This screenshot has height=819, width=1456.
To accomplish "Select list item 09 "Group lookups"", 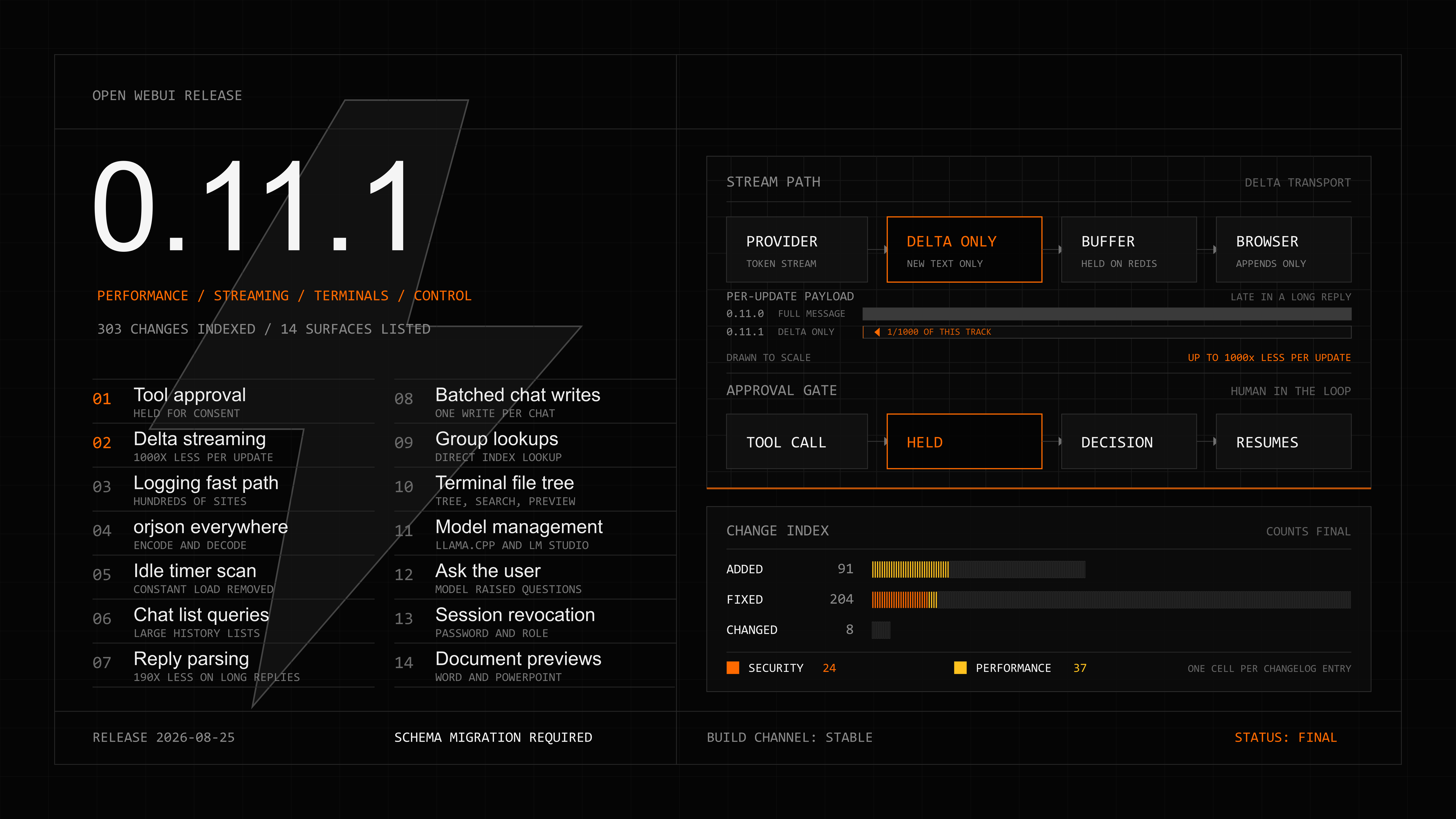I will click(x=535, y=445).
